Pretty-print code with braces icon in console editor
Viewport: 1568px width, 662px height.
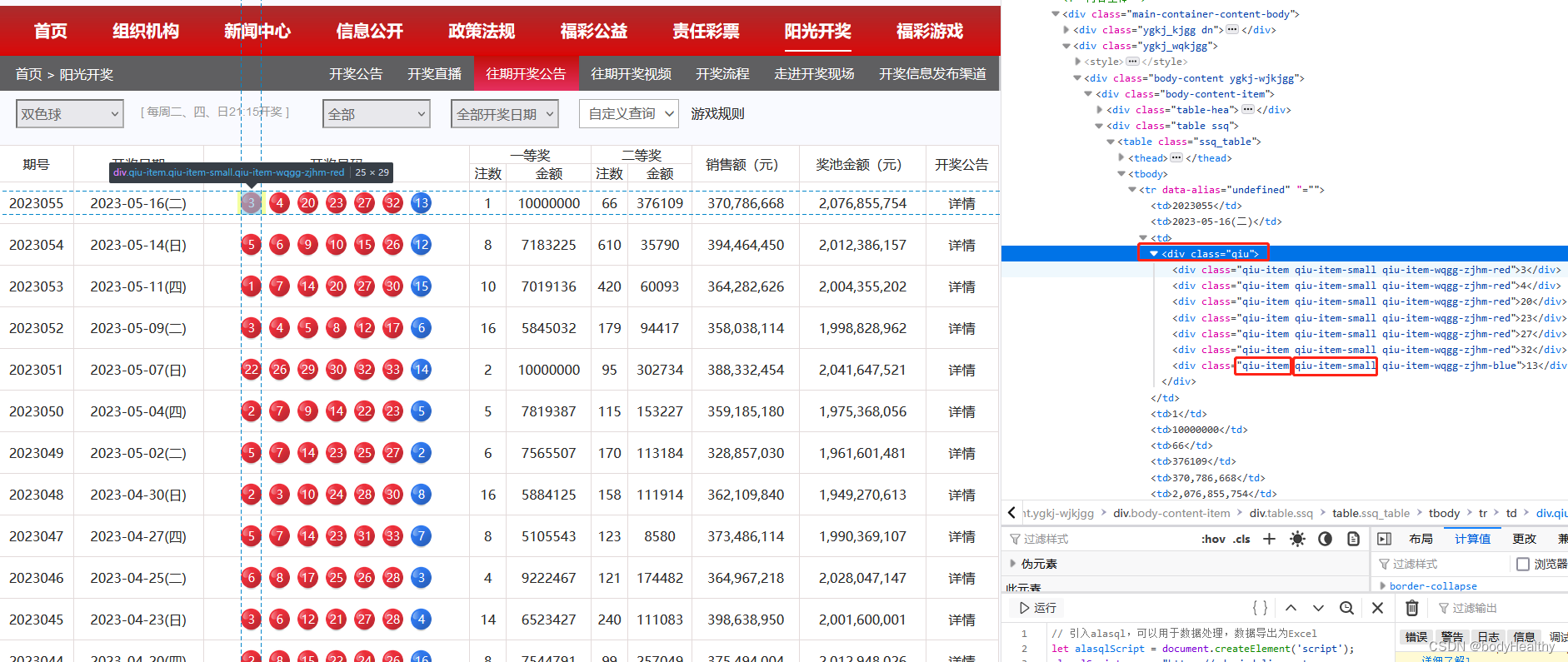(1260, 608)
